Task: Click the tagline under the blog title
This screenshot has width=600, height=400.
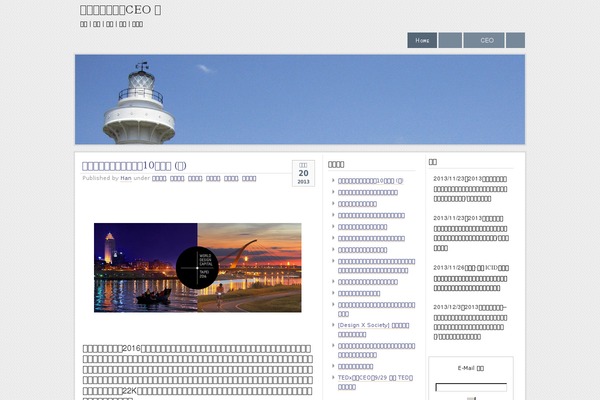Action: 111,24
